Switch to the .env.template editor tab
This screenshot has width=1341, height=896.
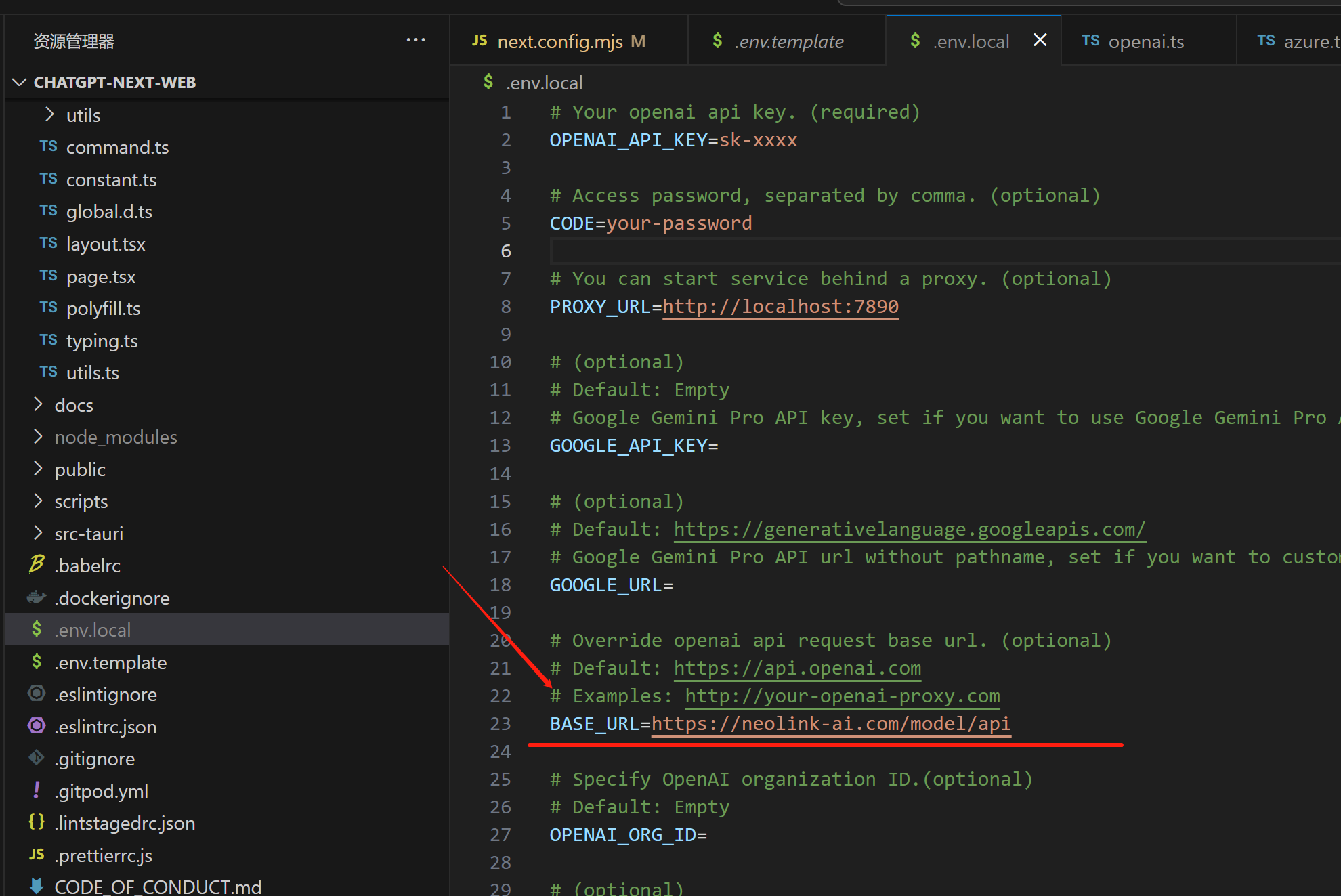tap(786, 41)
